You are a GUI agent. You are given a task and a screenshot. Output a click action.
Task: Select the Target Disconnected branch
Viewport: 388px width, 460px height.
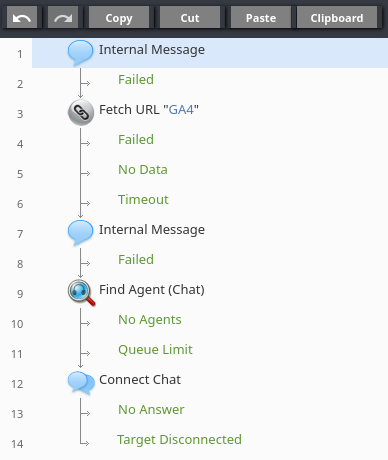(x=179, y=440)
